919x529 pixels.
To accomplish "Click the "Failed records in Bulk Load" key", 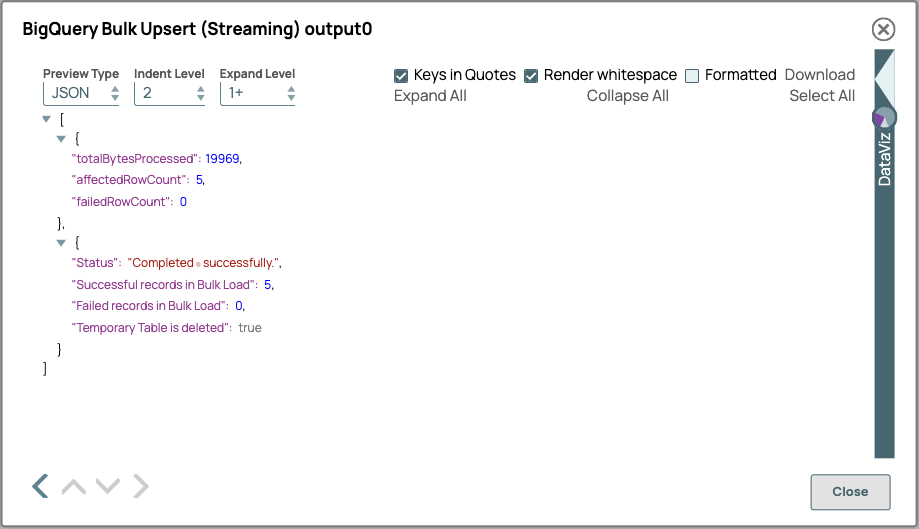I will point(149,306).
